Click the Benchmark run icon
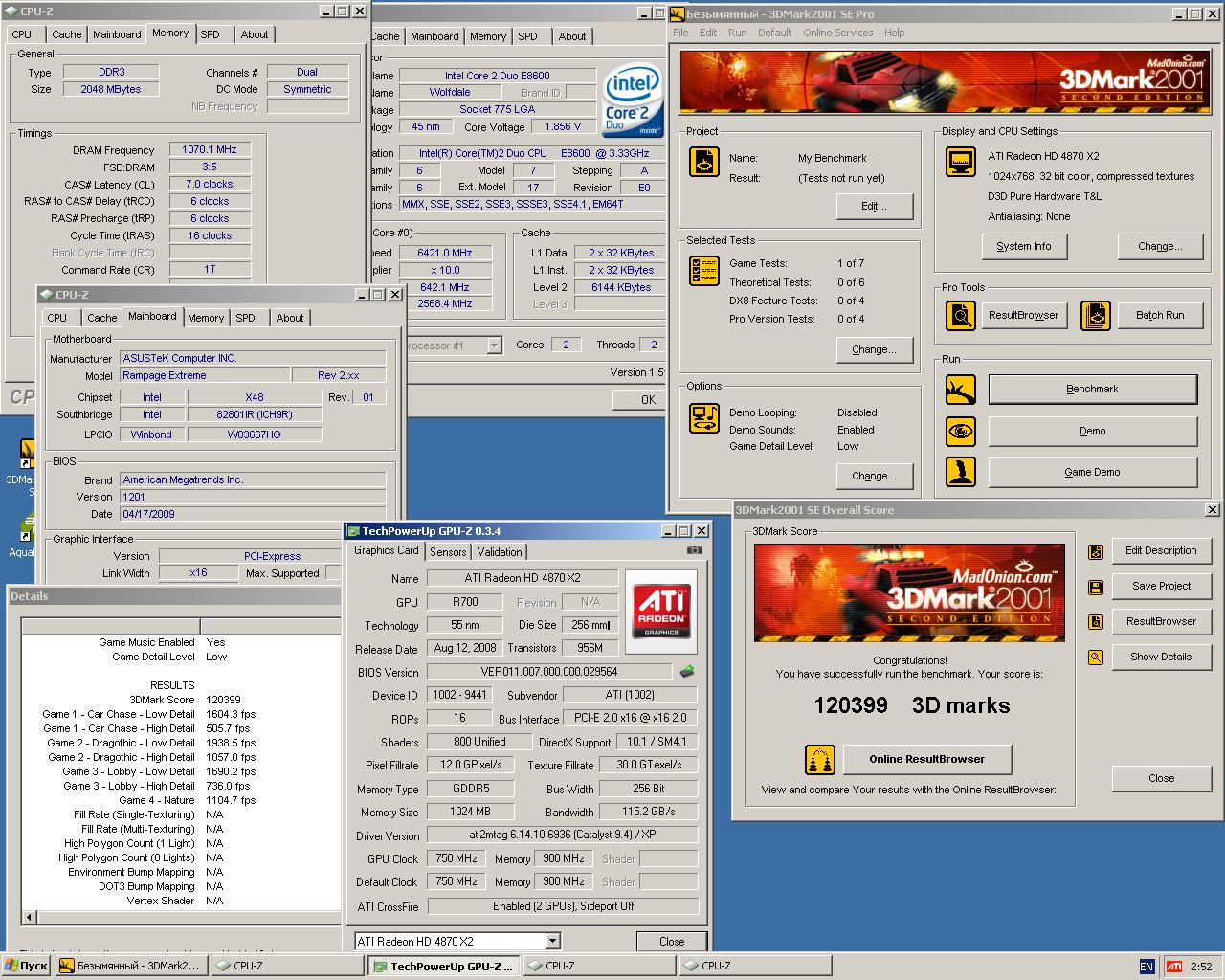1225x980 pixels. coord(960,390)
